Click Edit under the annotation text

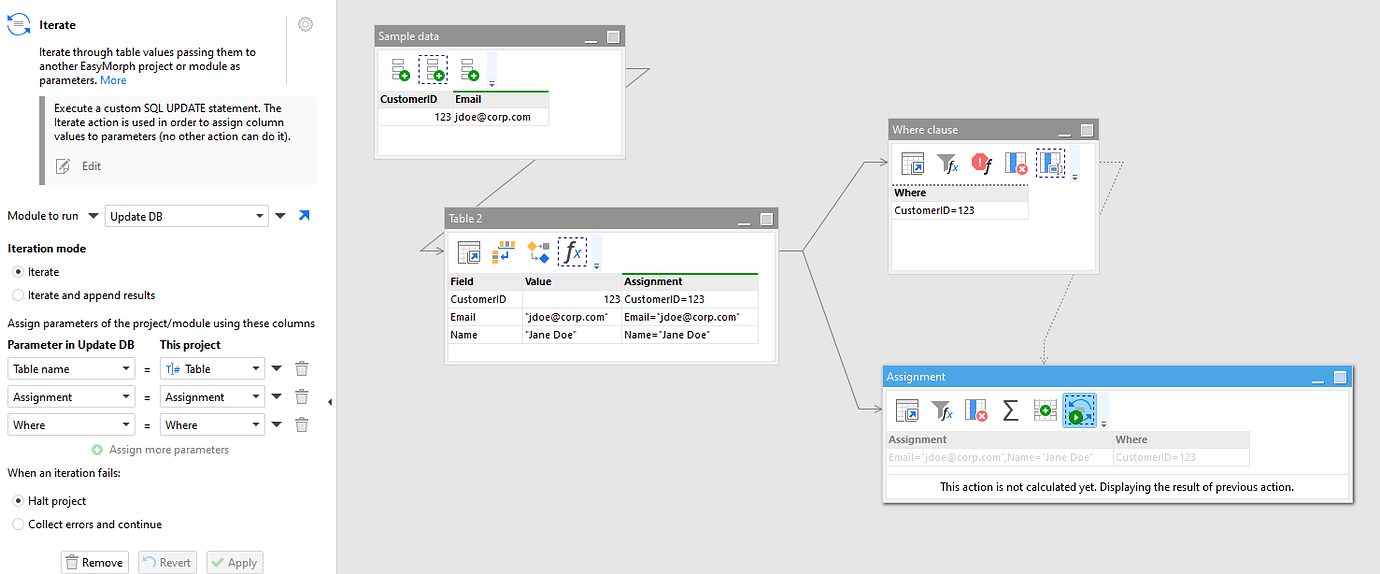91,166
